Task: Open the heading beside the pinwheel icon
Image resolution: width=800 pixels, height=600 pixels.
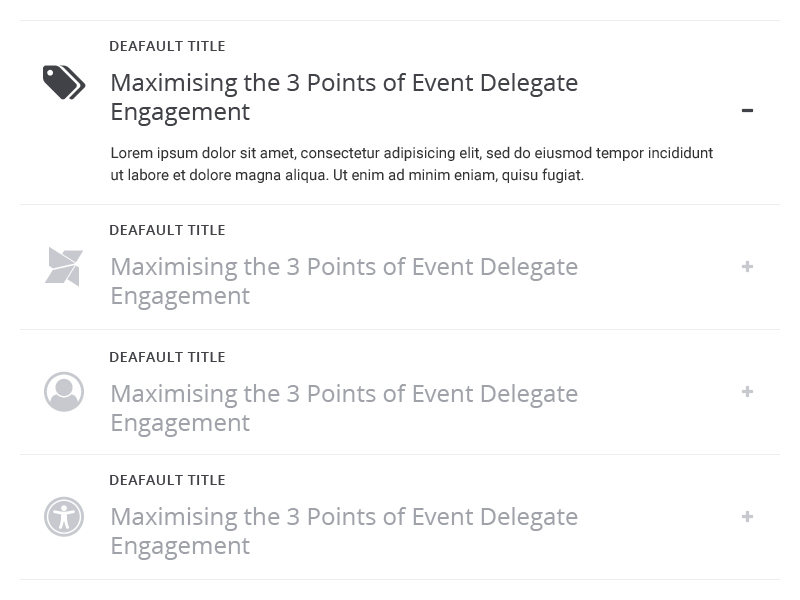Action: point(343,267)
